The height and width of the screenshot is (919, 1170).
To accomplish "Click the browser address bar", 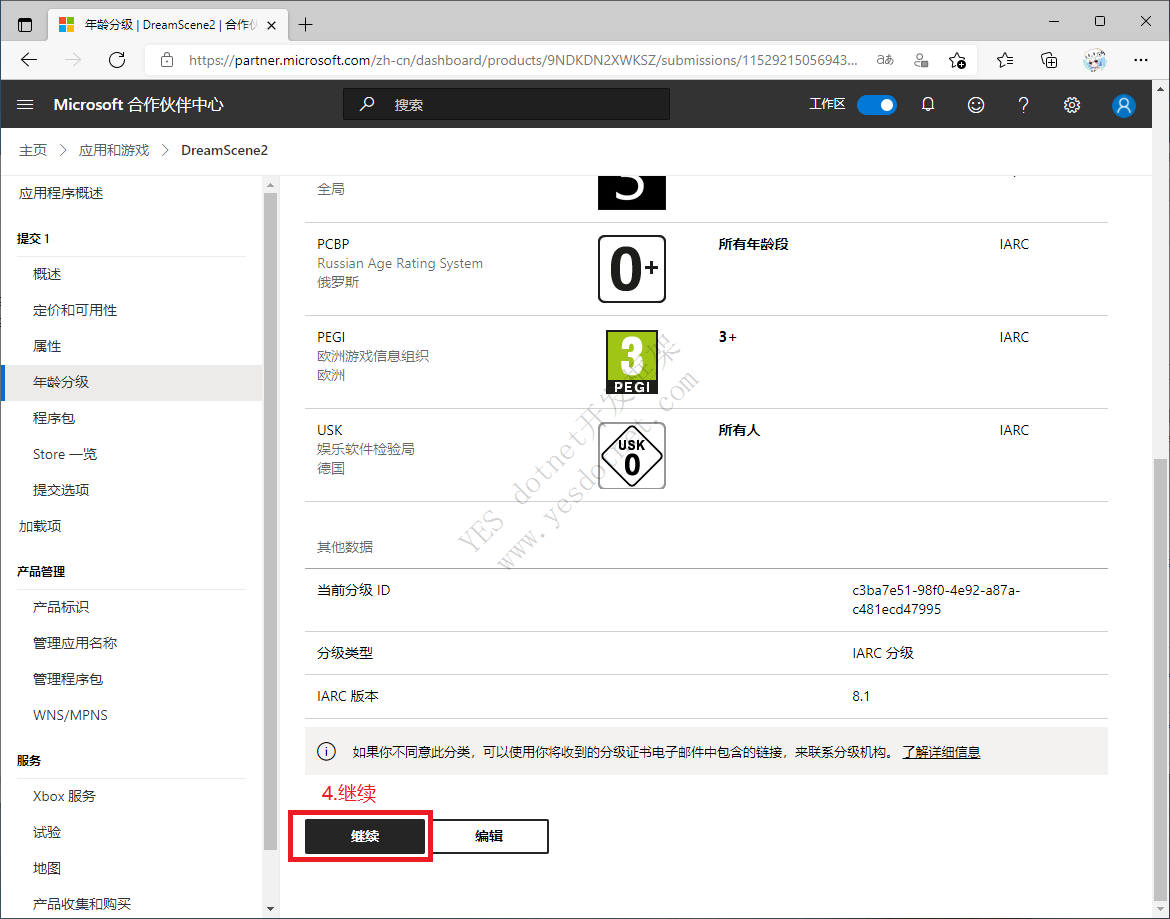I will [522, 60].
